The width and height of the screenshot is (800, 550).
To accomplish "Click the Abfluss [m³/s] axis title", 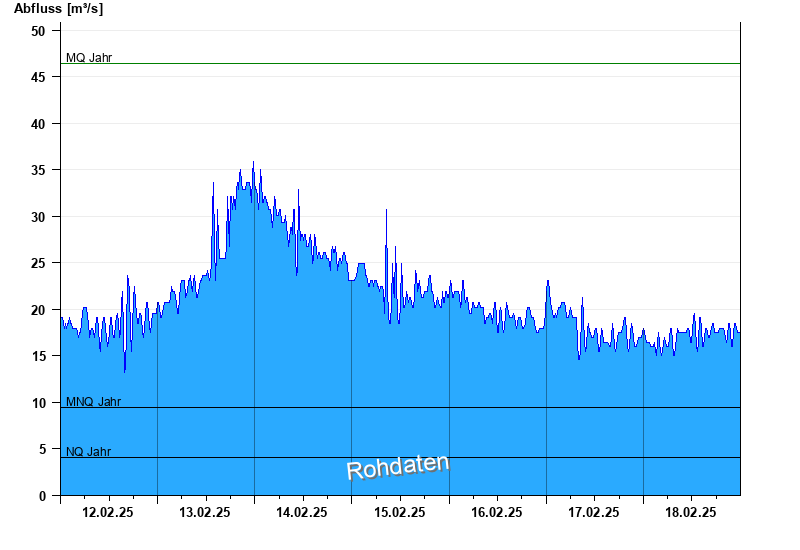I will pos(59,9).
